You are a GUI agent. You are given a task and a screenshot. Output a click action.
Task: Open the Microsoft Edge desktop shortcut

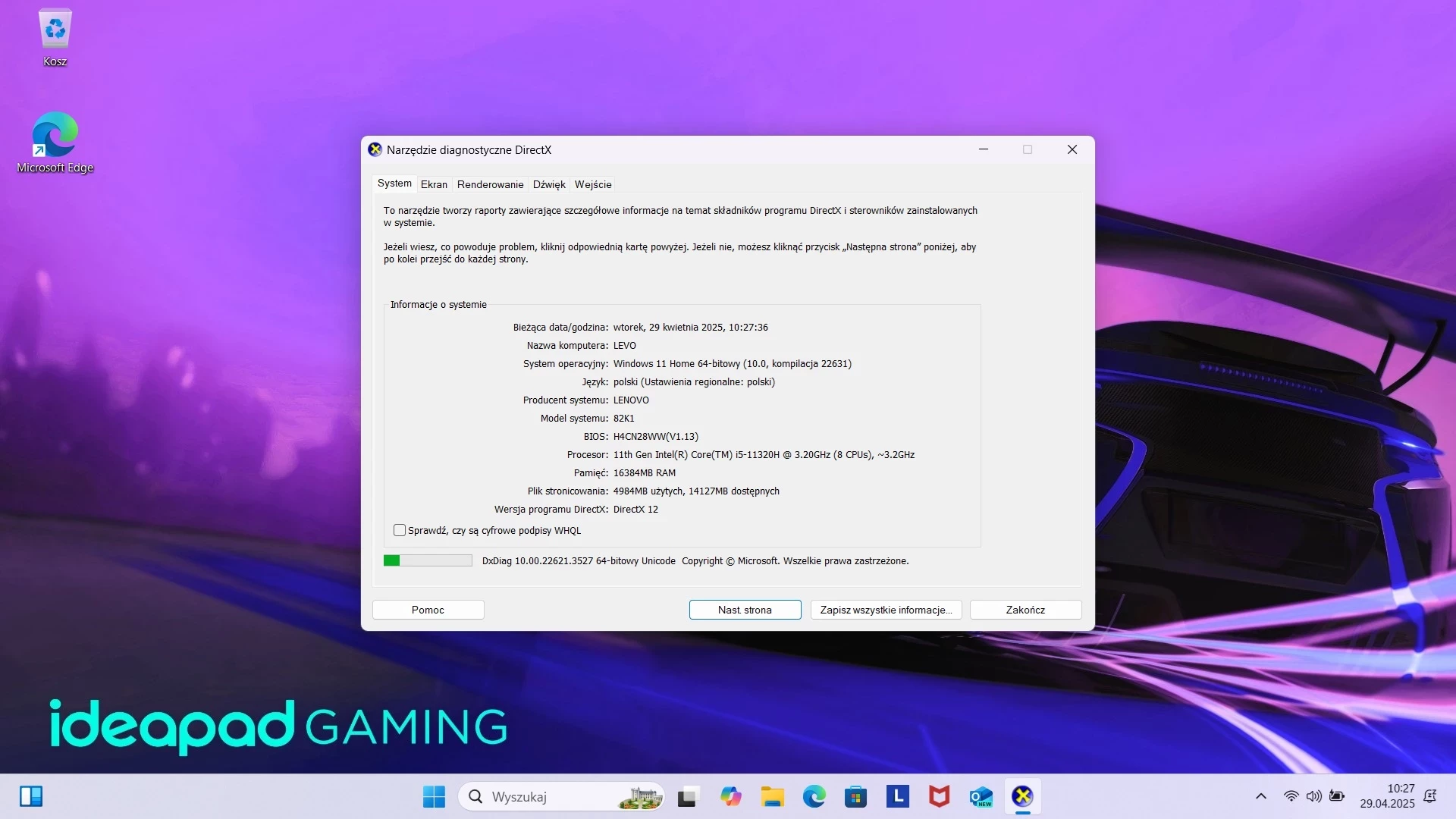pyautogui.click(x=55, y=143)
